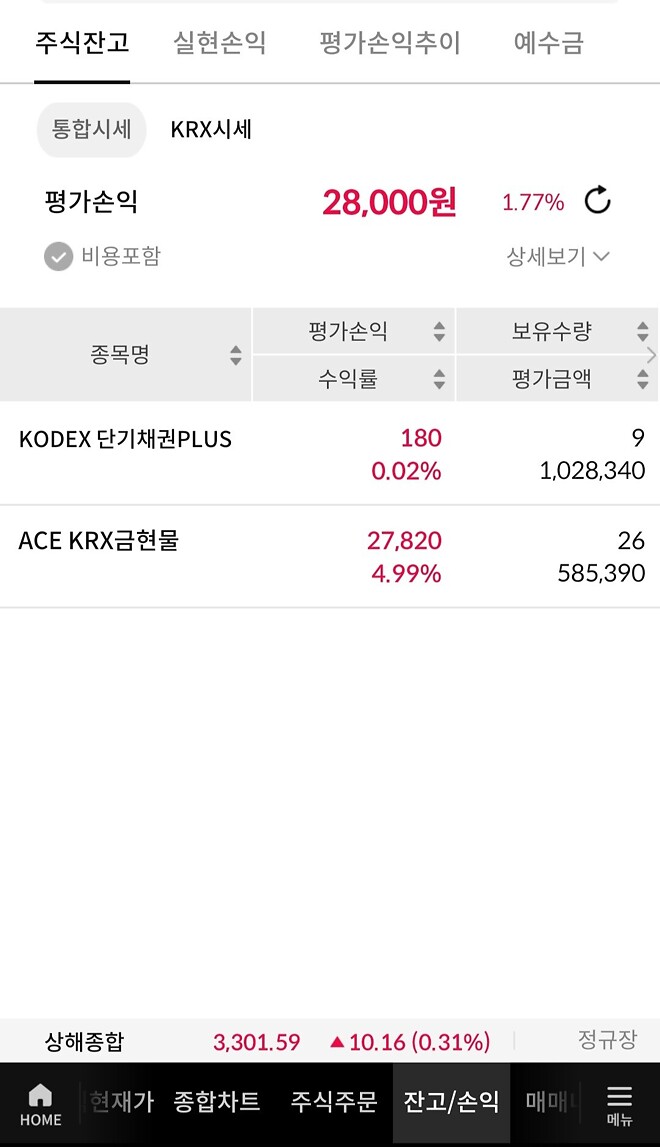Switch to KRX시세 quotes

click(x=211, y=129)
